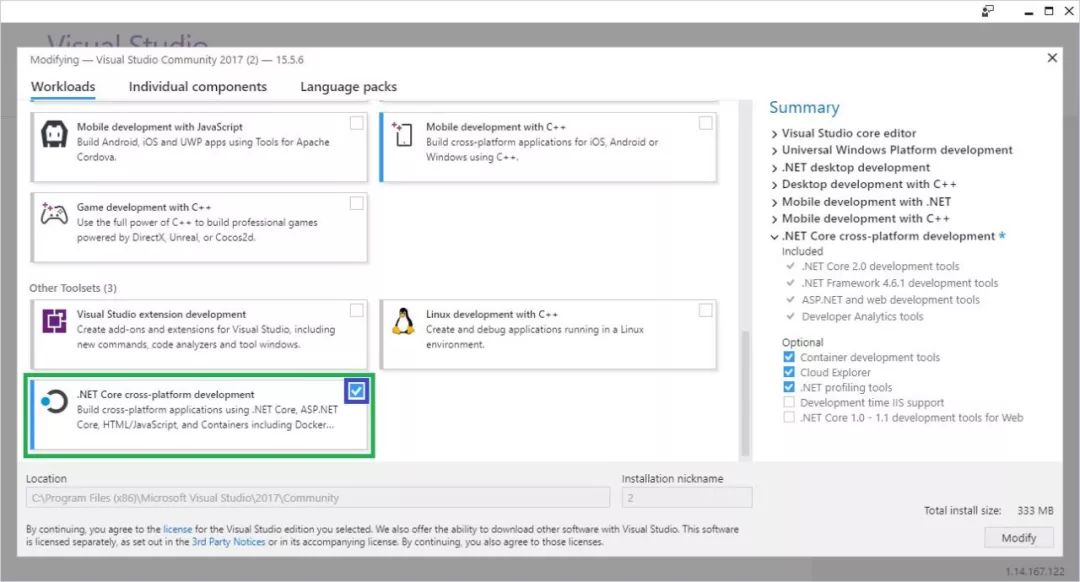Check Mobile development with C++ workload

pos(705,123)
